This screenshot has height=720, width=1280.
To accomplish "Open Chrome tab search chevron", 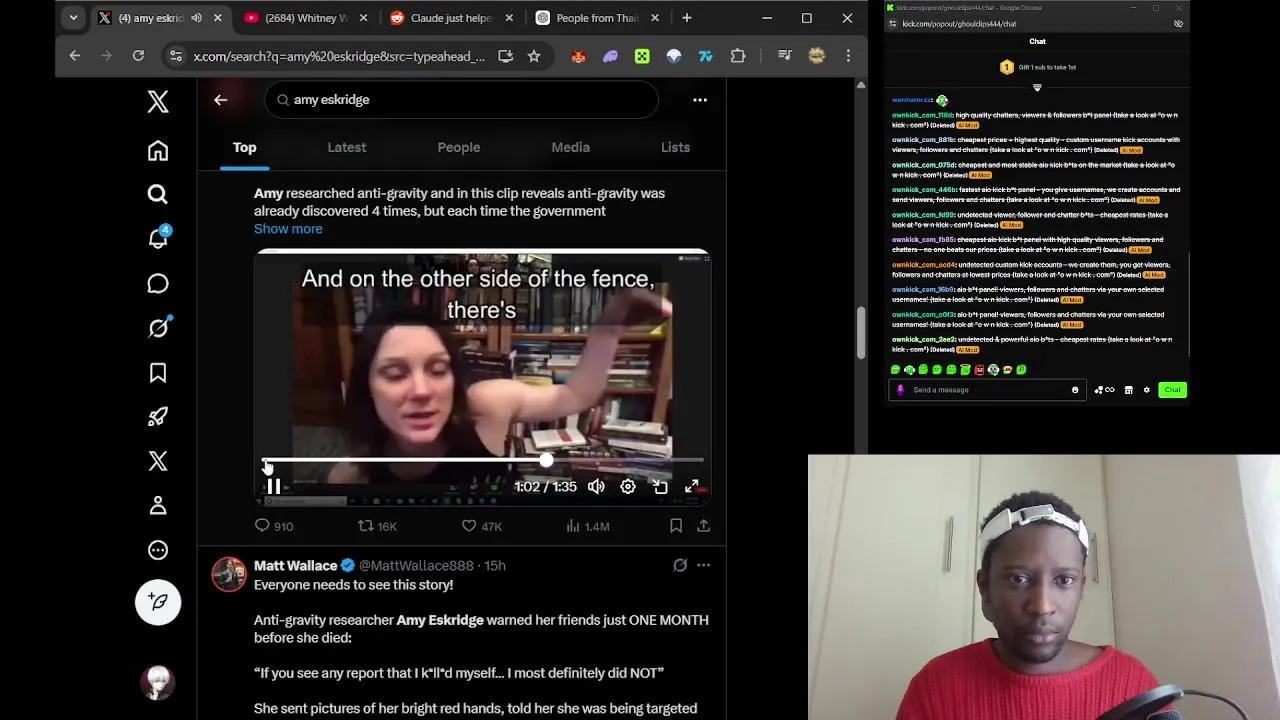I will click(73, 18).
